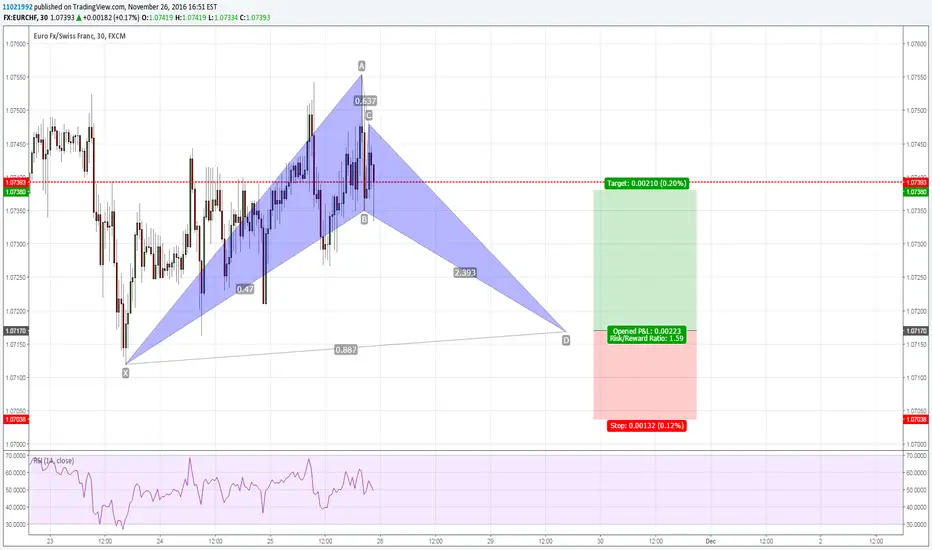Click the 28 date label on time axis
The width and height of the screenshot is (932, 550).
380,541
